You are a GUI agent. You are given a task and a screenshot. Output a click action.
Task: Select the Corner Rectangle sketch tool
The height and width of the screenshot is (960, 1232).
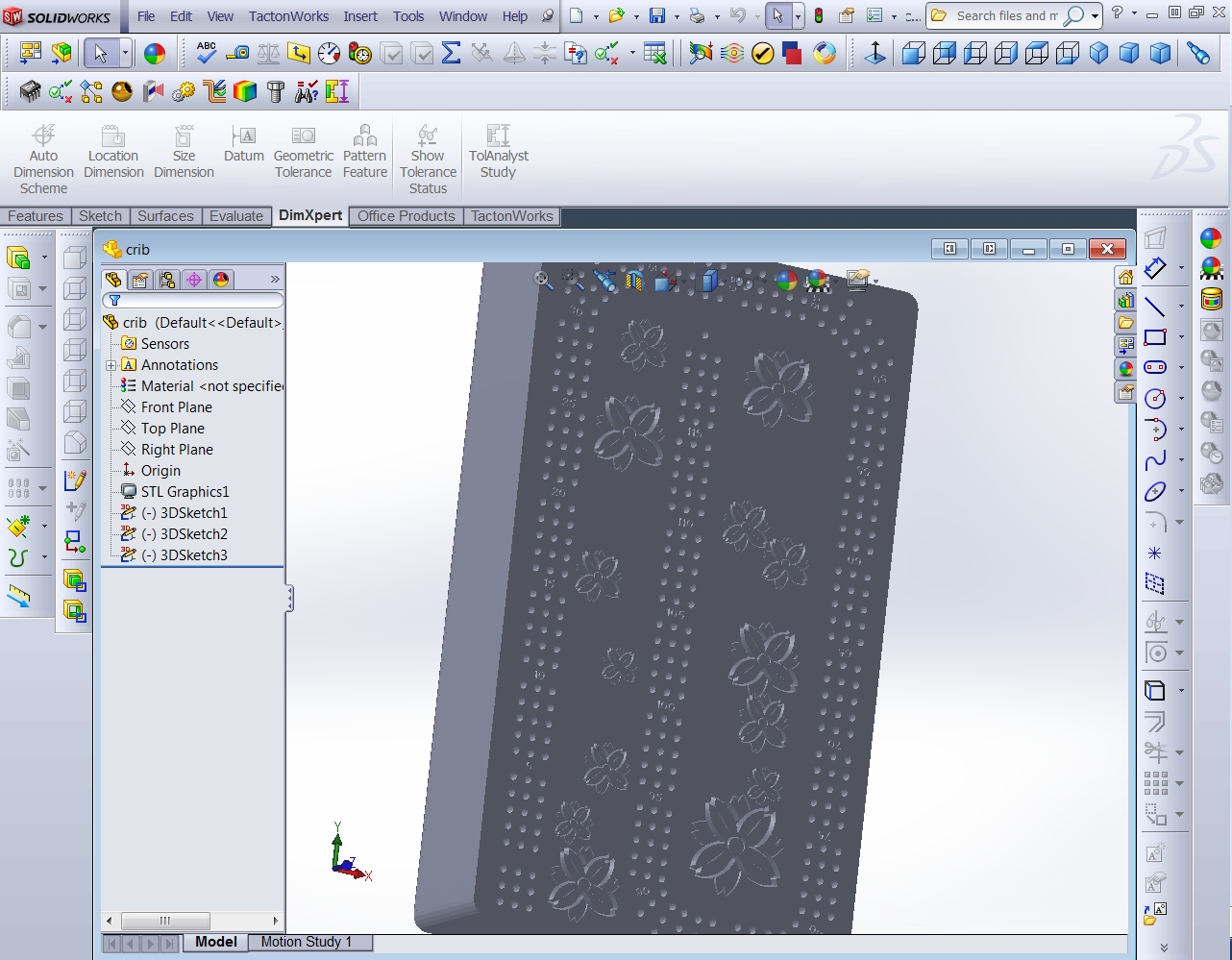click(1154, 336)
